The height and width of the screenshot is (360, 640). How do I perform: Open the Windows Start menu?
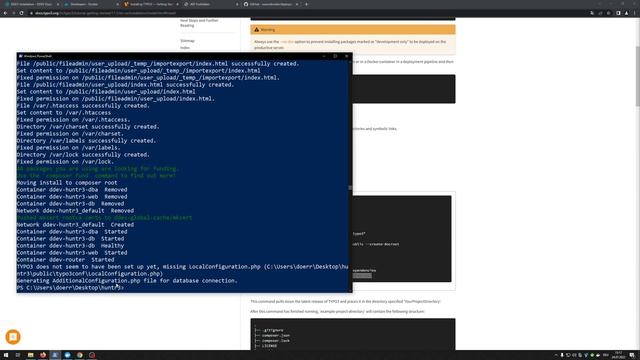[x=6, y=355]
